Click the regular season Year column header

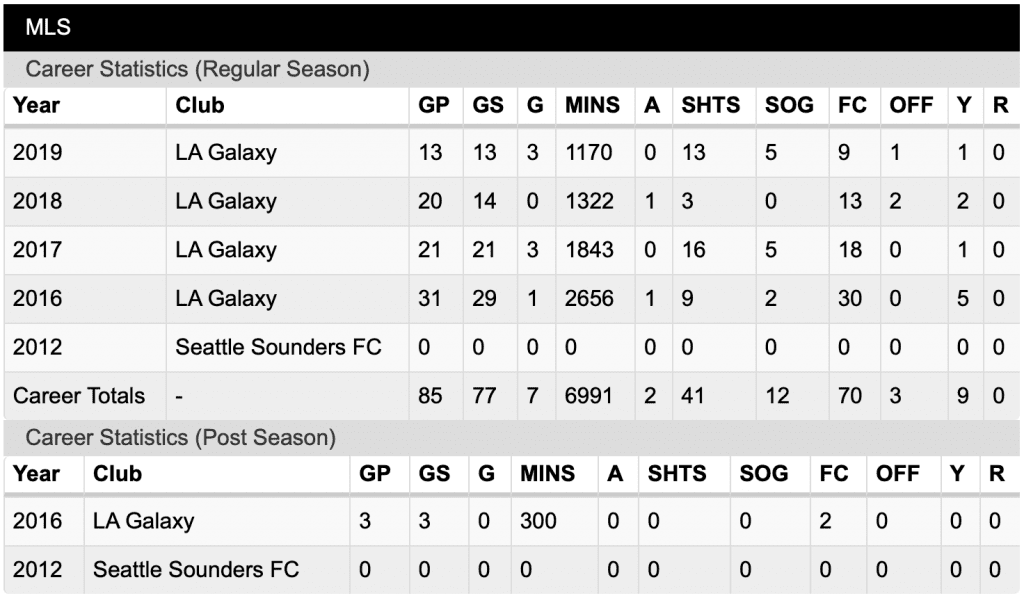pos(37,105)
